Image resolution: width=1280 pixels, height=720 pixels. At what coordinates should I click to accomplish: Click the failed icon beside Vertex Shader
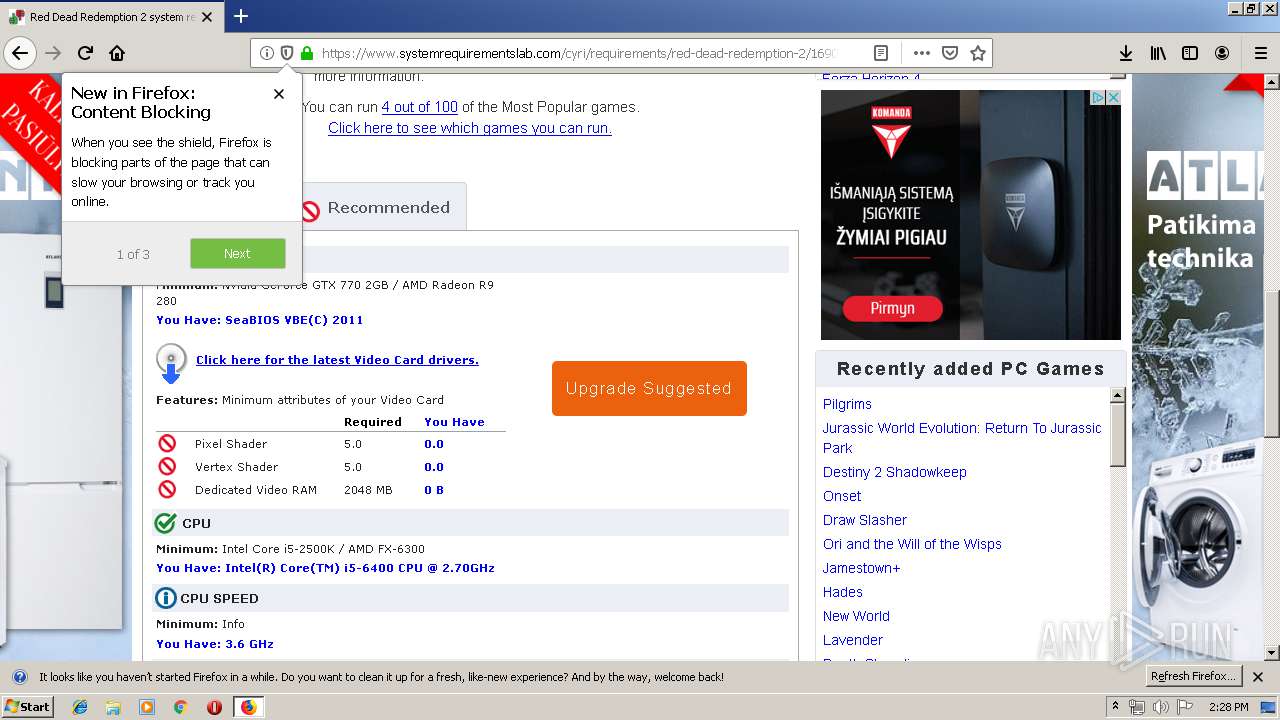167,466
